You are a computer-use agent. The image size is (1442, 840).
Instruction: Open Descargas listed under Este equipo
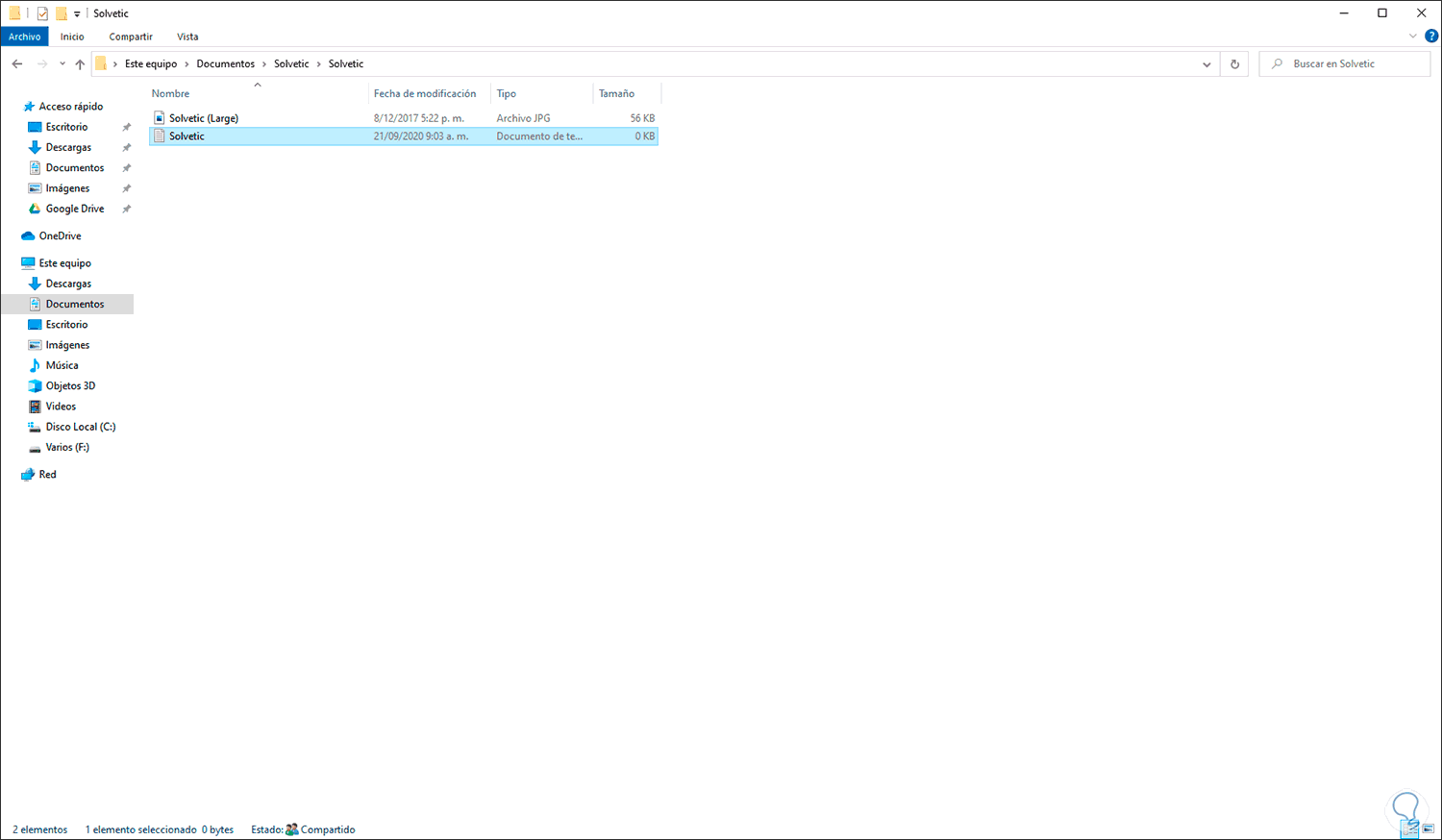[x=68, y=284]
